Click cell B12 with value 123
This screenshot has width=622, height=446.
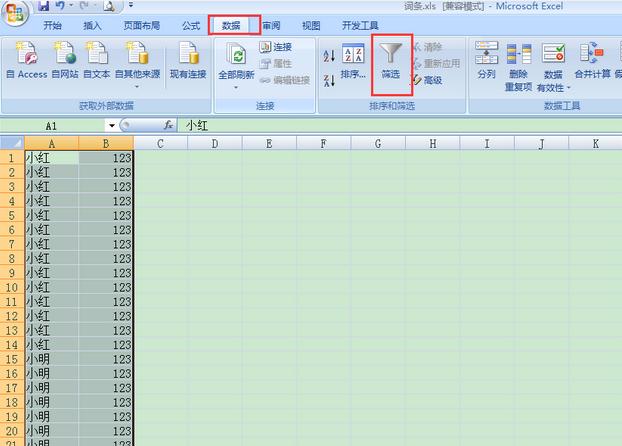click(x=106, y=316)
